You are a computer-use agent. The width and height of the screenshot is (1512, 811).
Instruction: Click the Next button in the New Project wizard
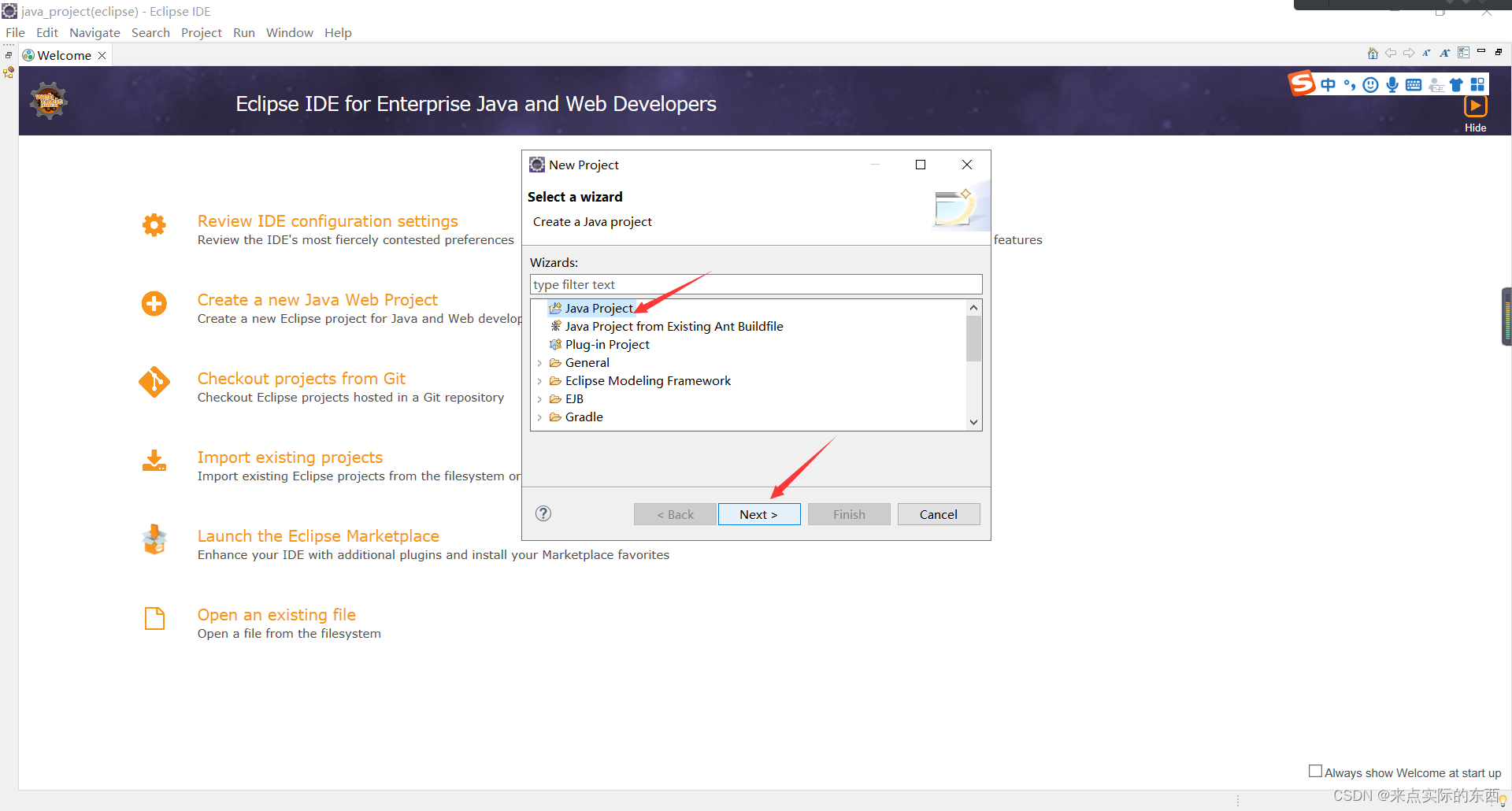(x=758, y=513)
